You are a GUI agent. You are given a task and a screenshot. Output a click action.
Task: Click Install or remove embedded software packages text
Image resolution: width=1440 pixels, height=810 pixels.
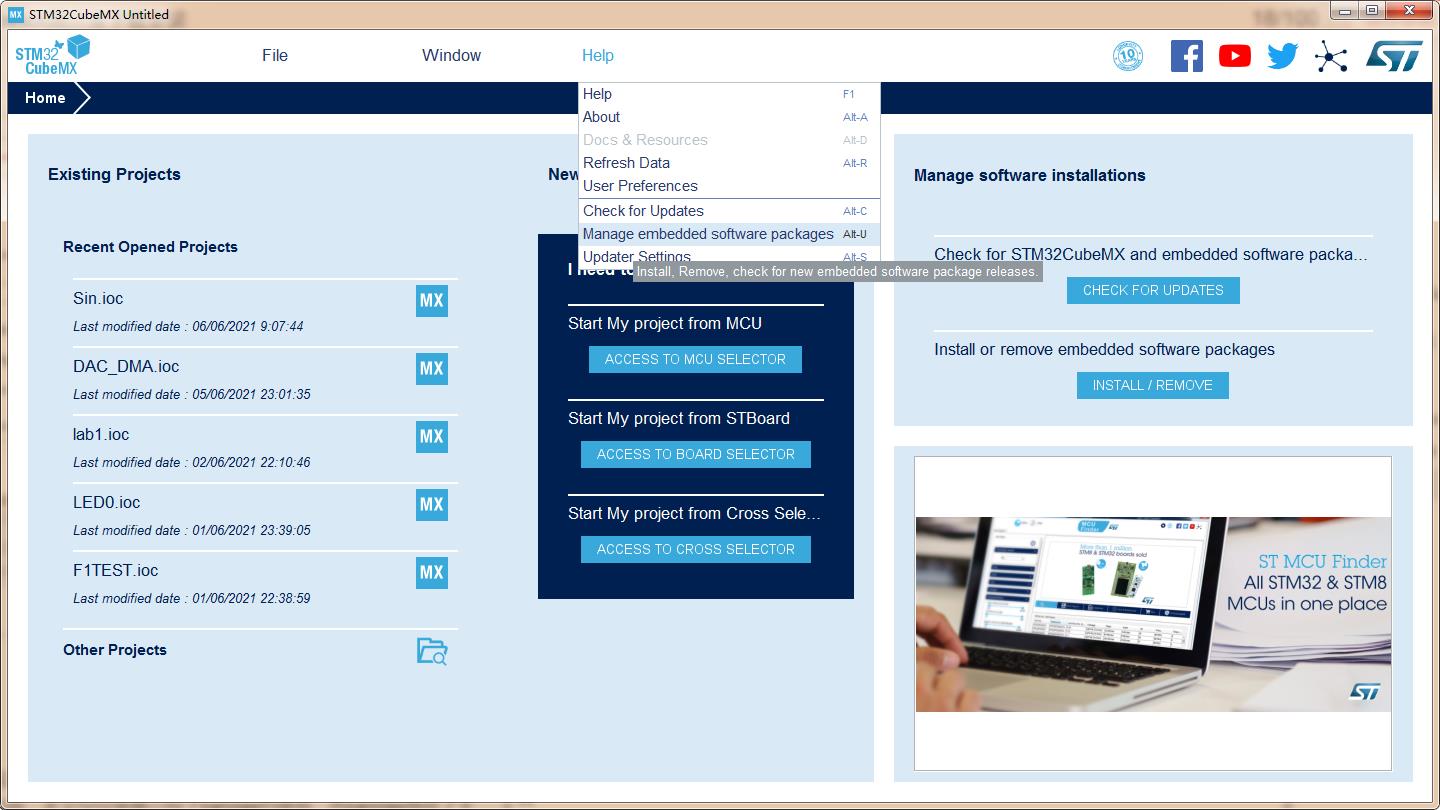point(1104,349)
